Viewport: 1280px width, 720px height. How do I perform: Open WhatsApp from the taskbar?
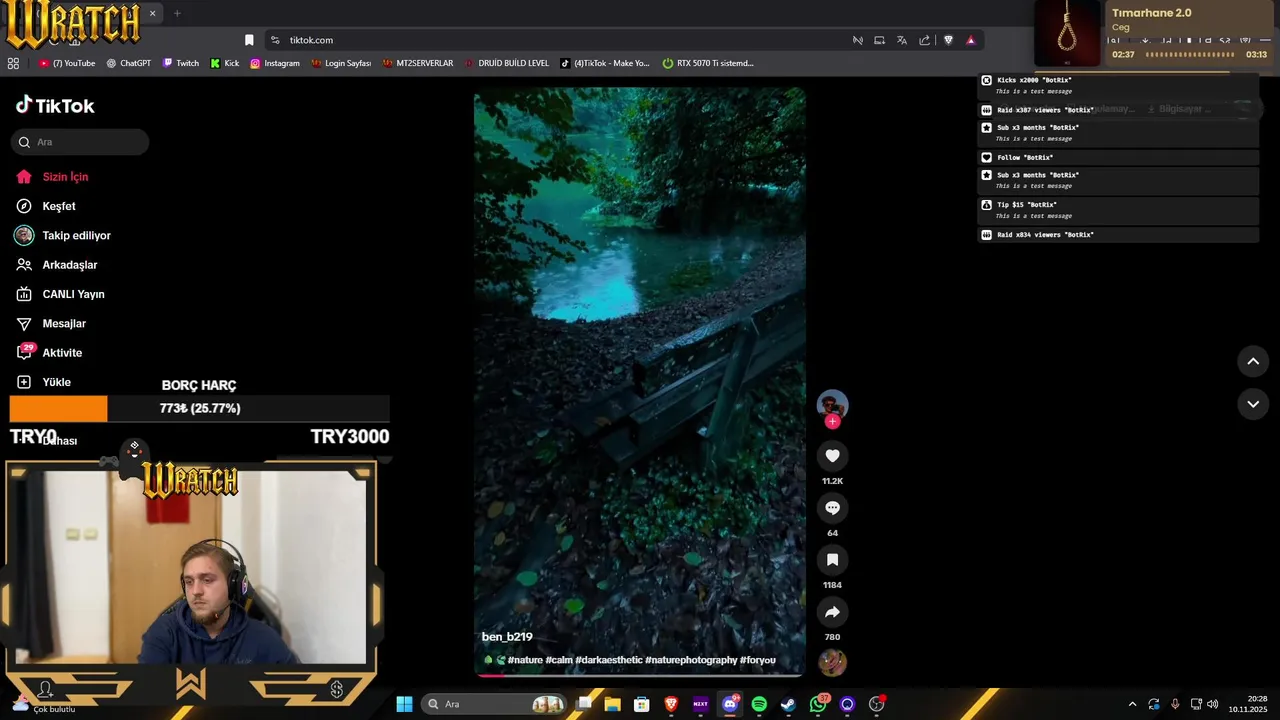coord(818,704)
